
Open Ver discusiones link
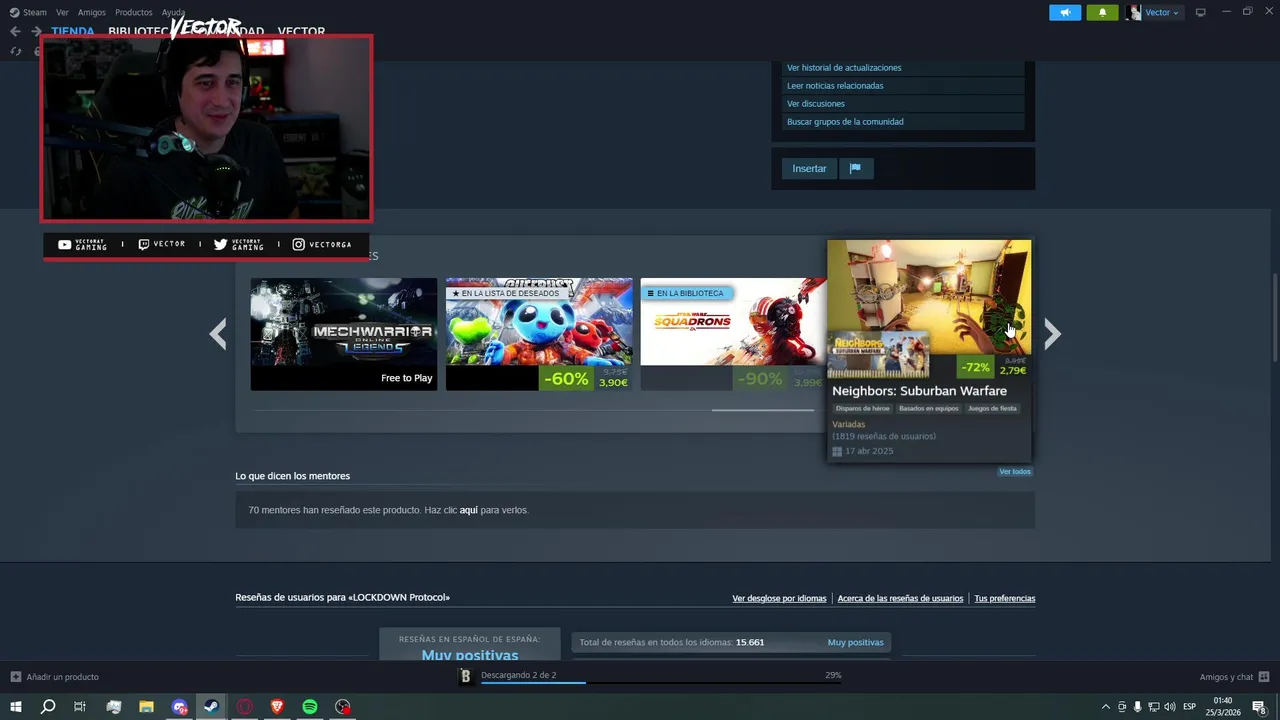[816, 104]
